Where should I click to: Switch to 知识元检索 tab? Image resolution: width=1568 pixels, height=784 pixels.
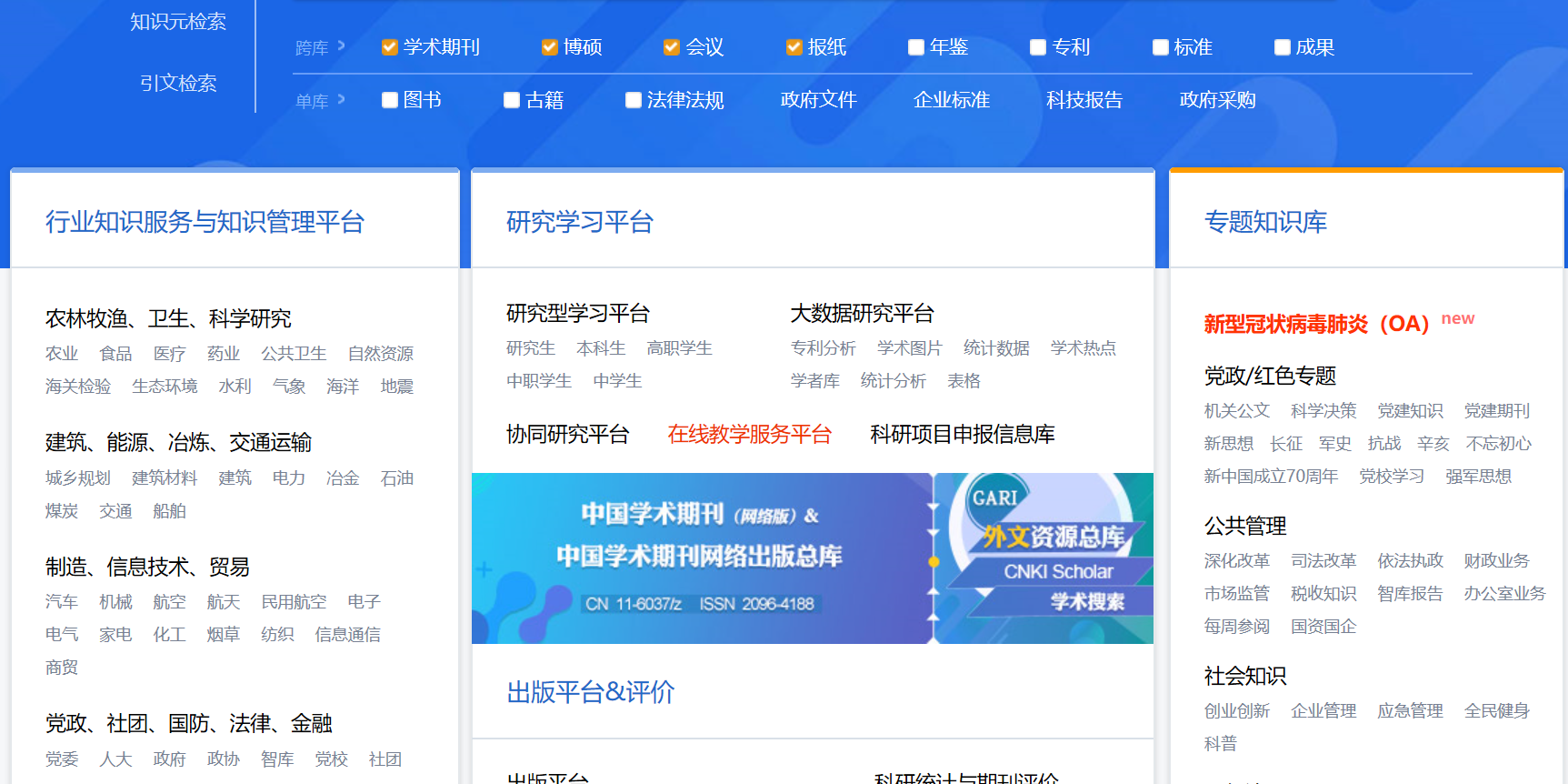click(178, 22)
